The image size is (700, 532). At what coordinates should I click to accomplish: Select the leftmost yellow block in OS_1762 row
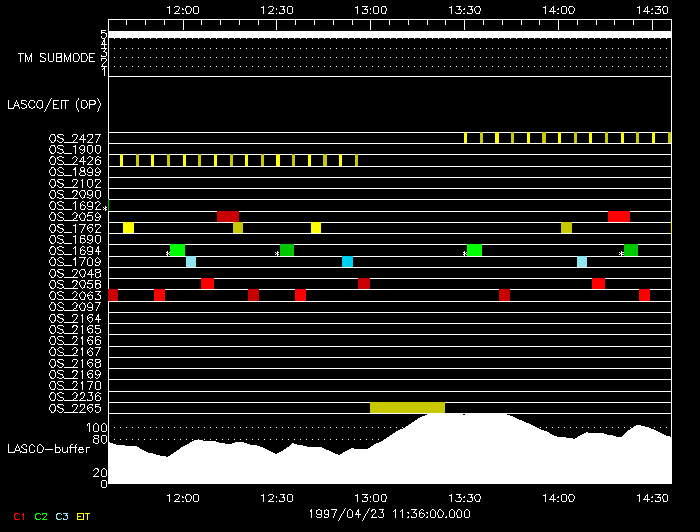pos(128,228)
